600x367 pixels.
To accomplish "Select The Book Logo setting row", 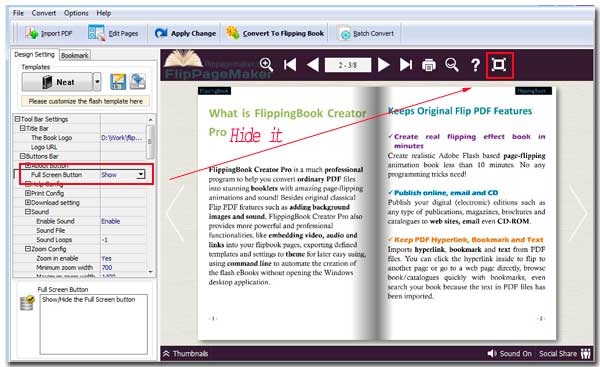I will click(80, 138).
